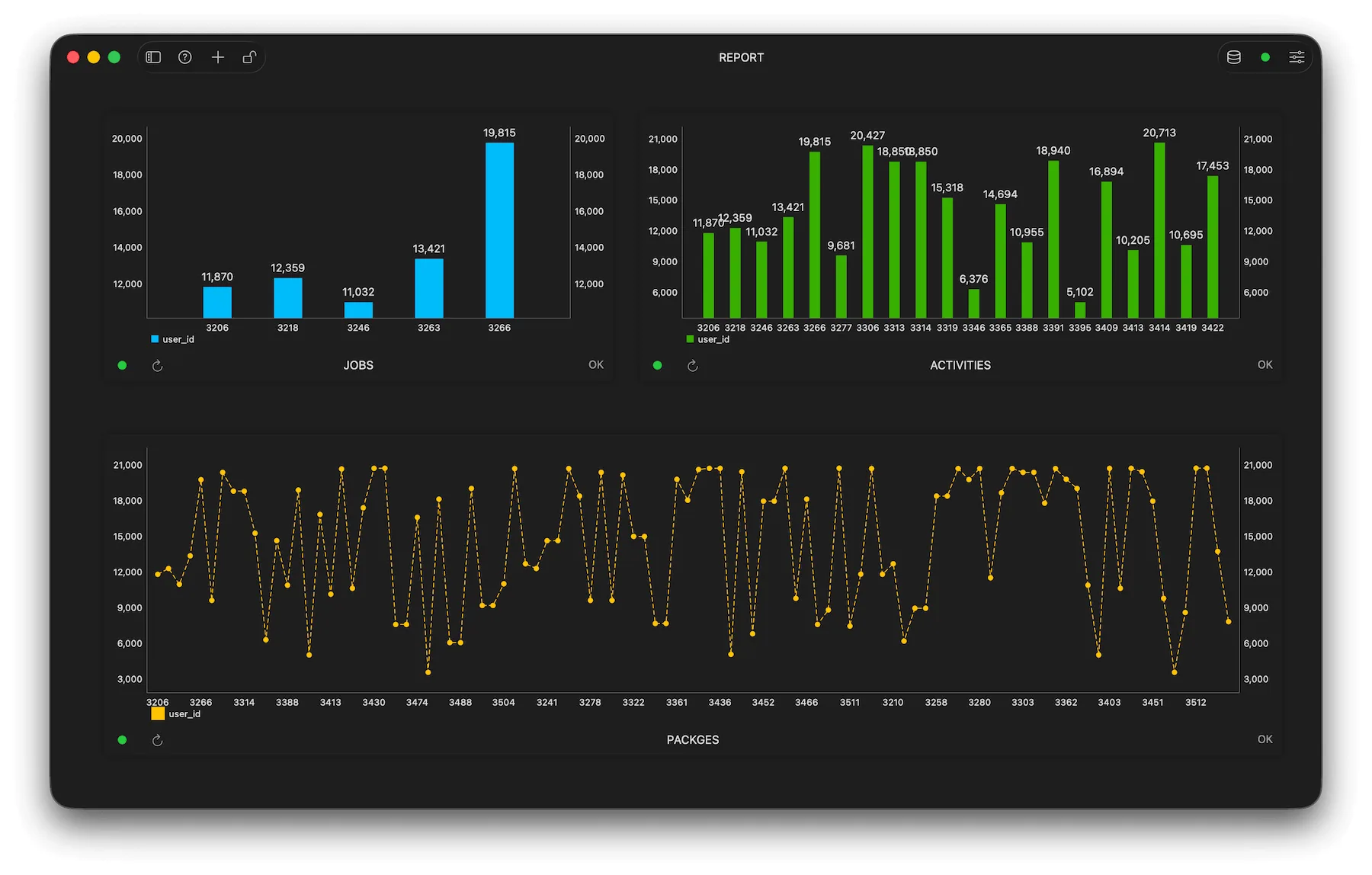Select the 12,359 bar in JOBS chart
This screenshot has height=875, width=1372.
[x=288, y=298]
